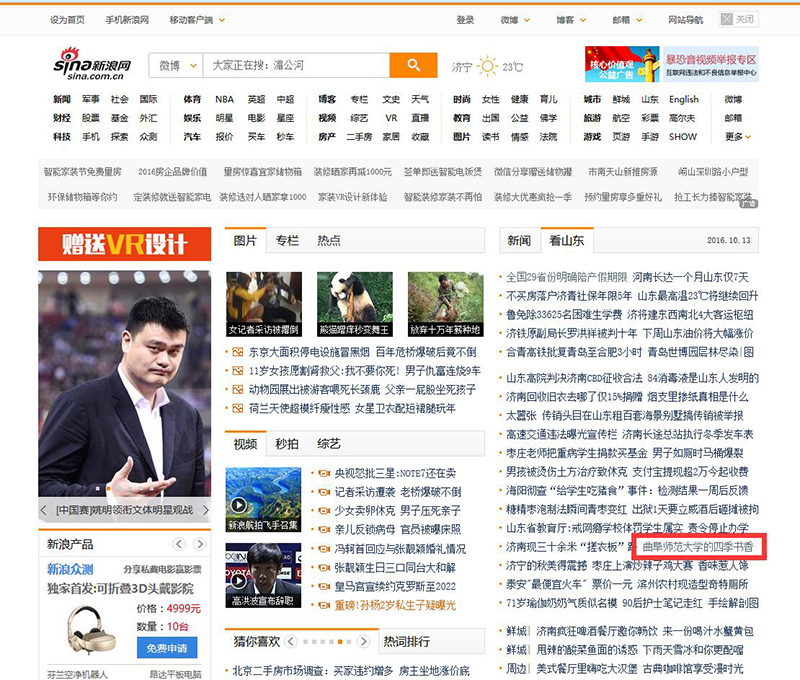Viewport: 800px width, 680px height.
Task: Switch to the 新闻 tab beside 看山东
Action: (519, 240)
